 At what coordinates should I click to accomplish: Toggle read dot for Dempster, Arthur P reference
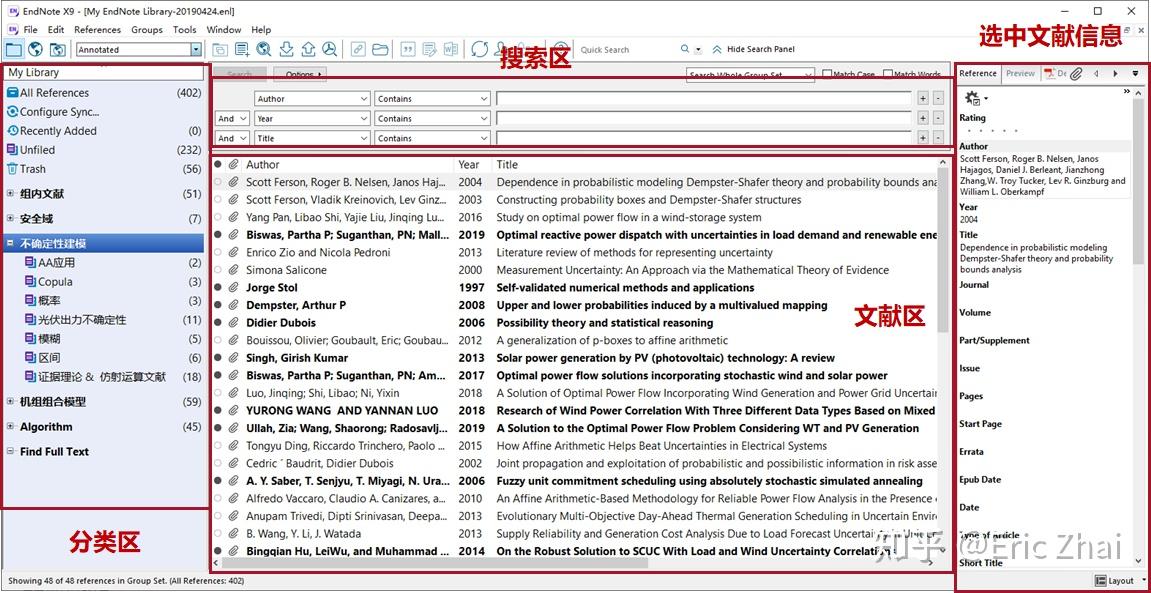217,305
